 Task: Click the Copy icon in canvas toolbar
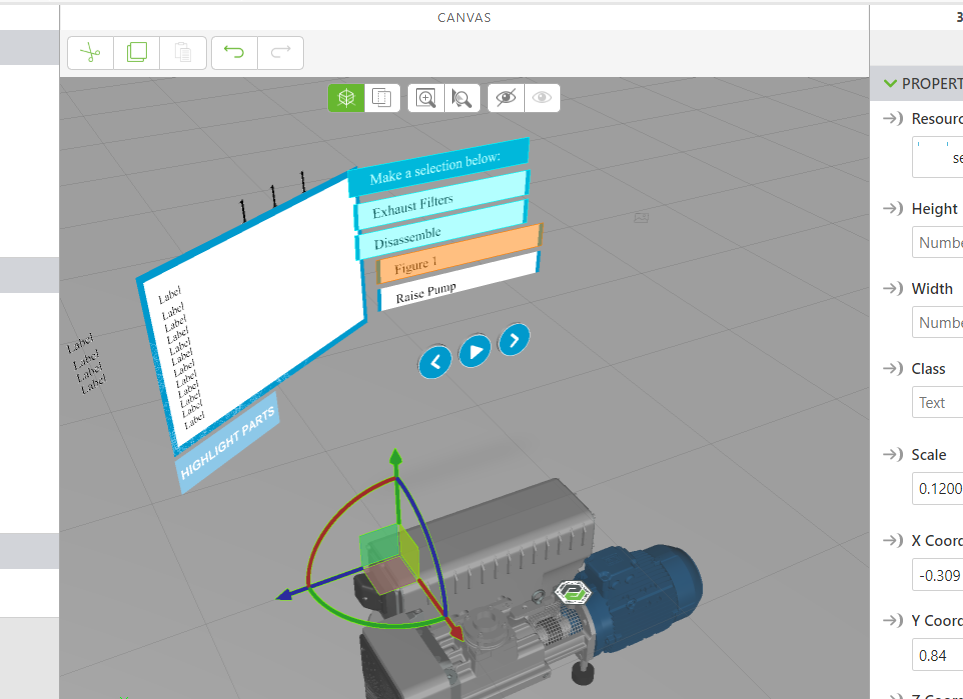point(137,53)
